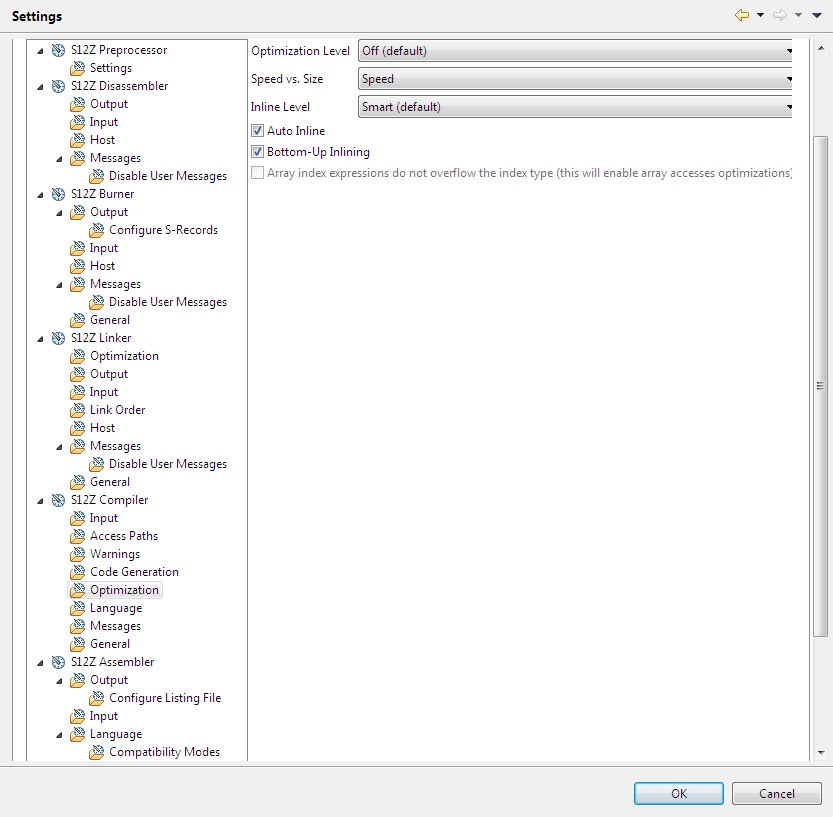Click the S12Z Compiler tool icon

[58, 500]
